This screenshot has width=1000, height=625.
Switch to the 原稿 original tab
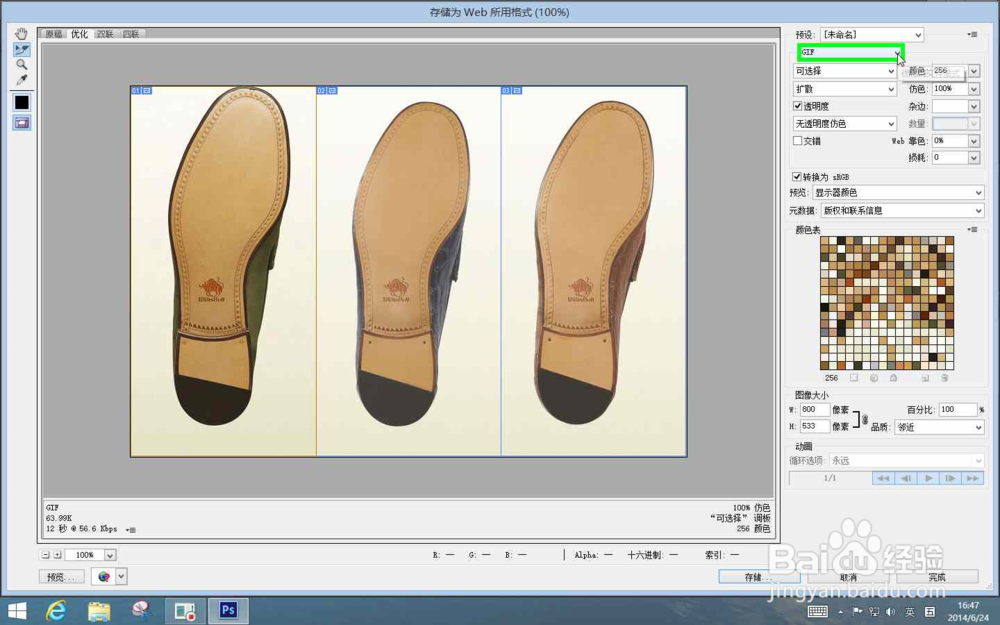pyautogui.click(x=54, y=34)
